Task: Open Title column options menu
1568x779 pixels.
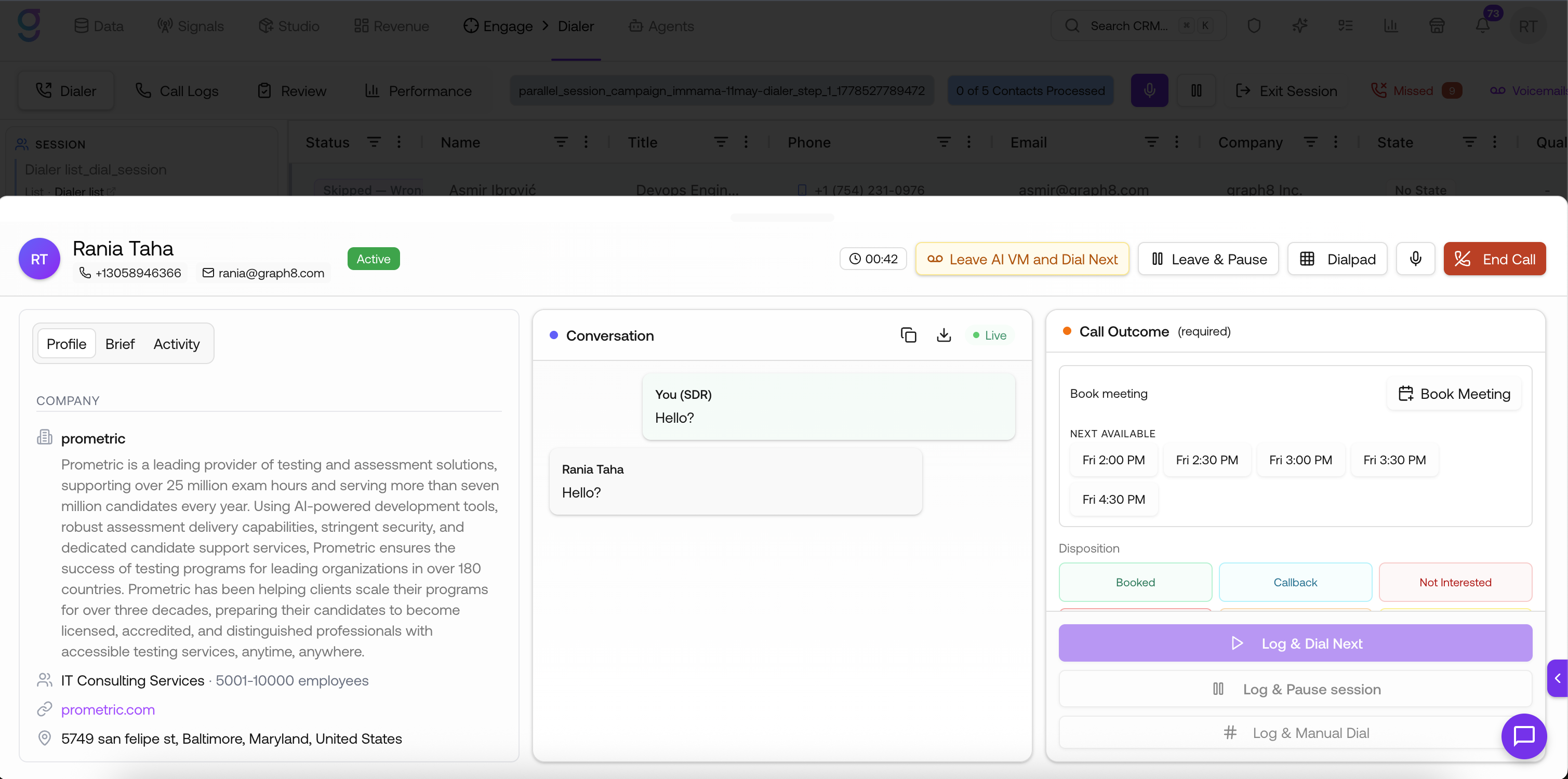Action: point(746,142)
